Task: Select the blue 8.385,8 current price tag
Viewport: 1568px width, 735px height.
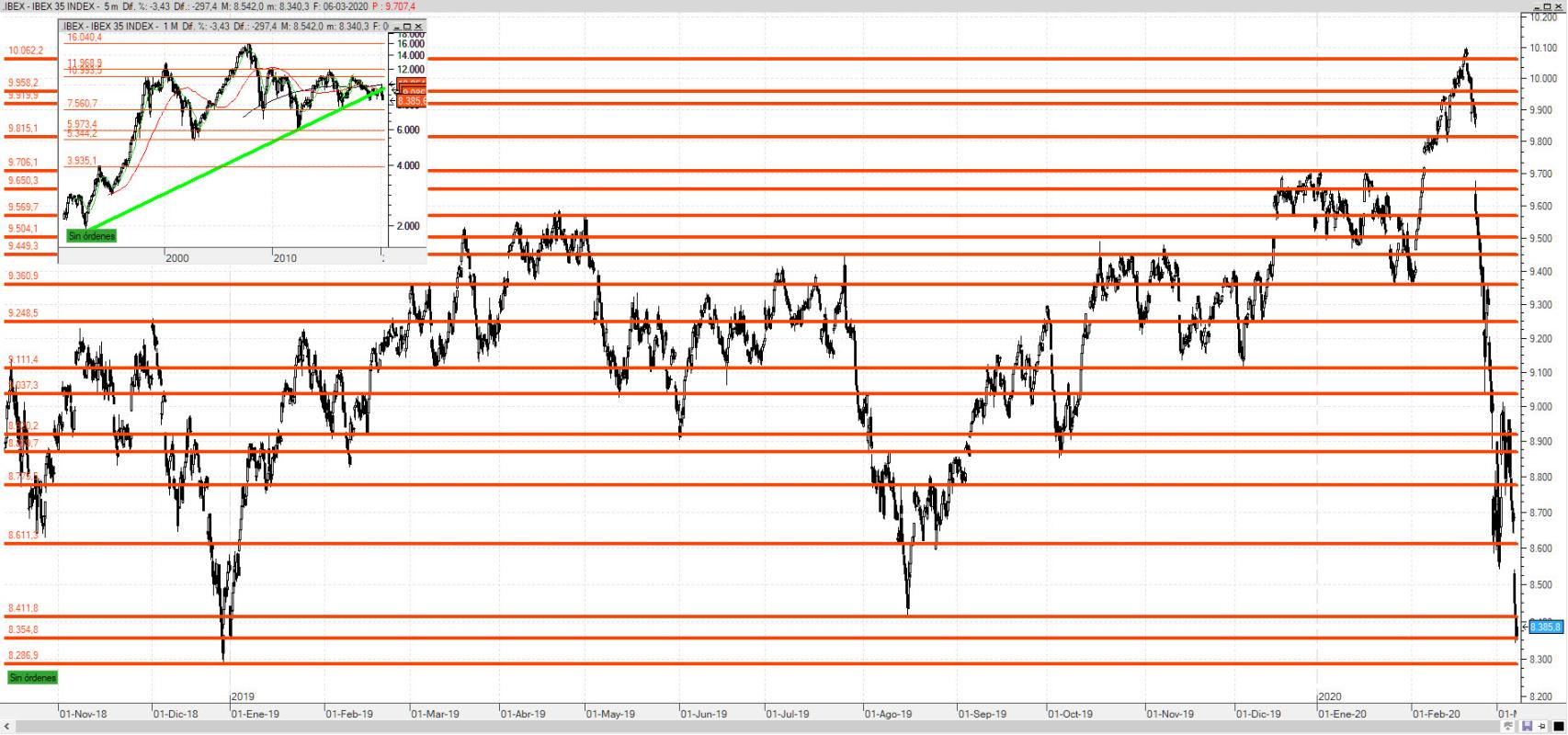Action: tap(1545, 627)
